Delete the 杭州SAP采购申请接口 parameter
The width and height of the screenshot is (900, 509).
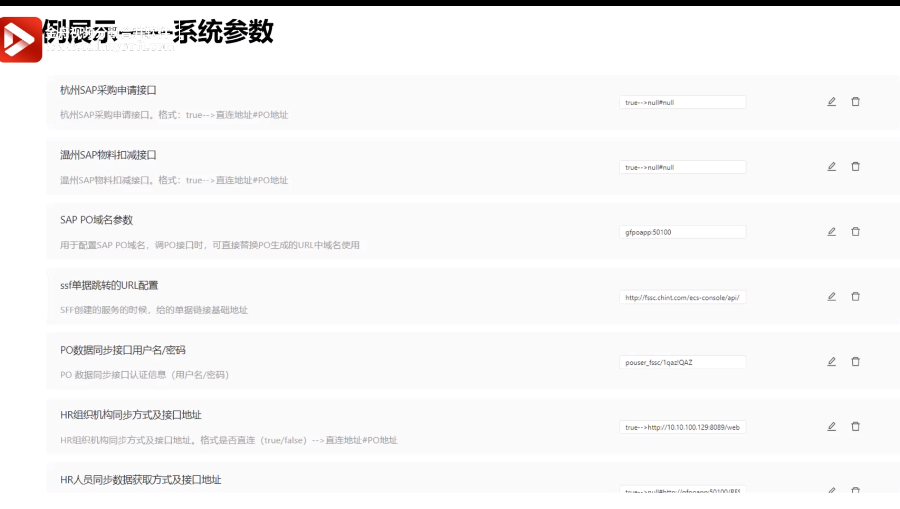coord(855,102)
